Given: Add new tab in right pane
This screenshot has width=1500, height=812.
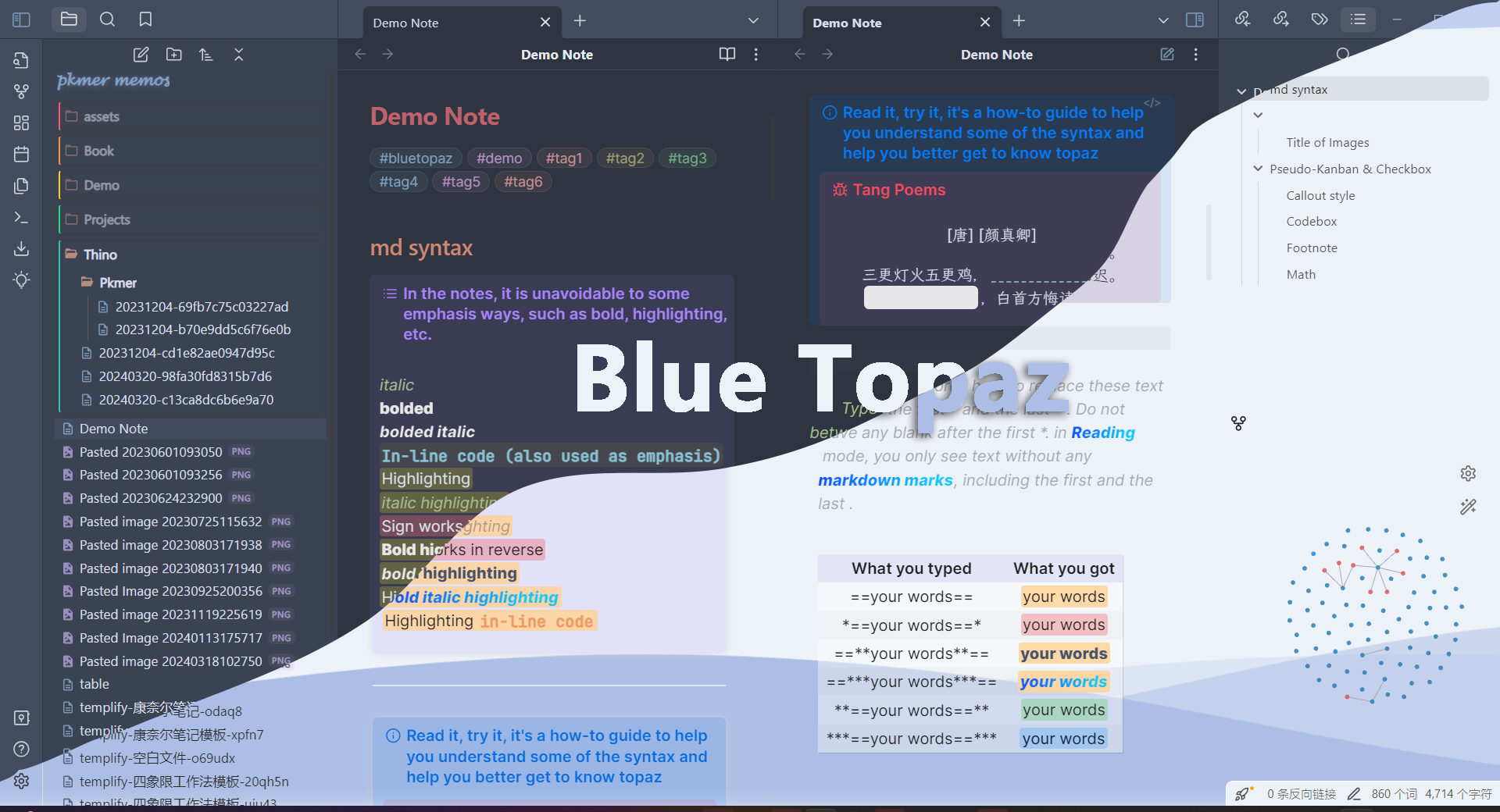Looking at the screenshot, I should (x=1019, y=21).
